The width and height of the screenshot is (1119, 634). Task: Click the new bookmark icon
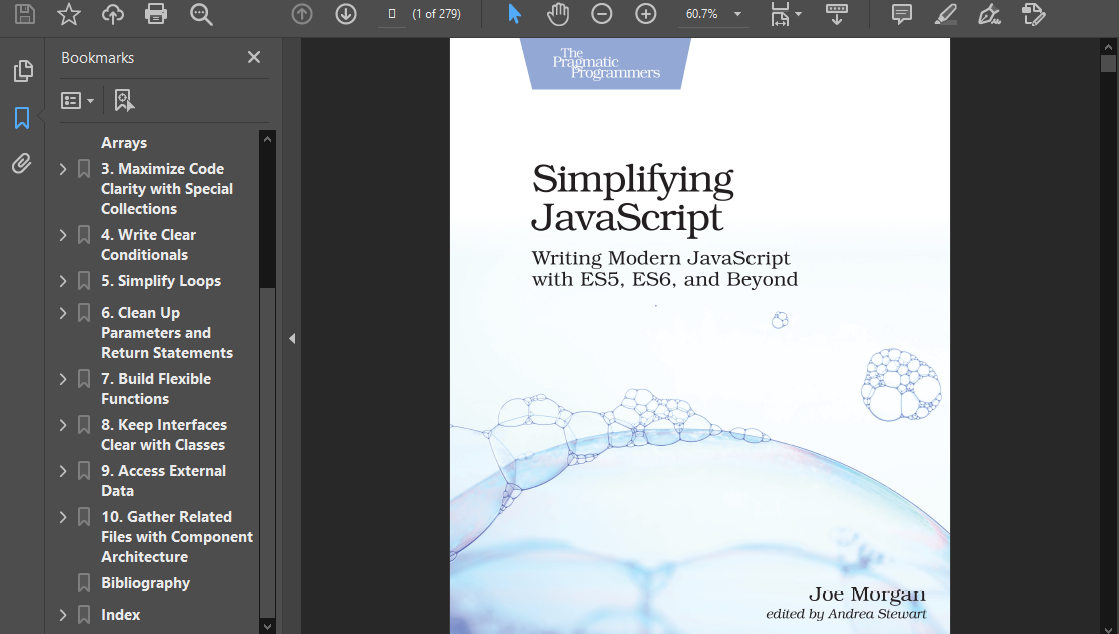click(124, 101)
